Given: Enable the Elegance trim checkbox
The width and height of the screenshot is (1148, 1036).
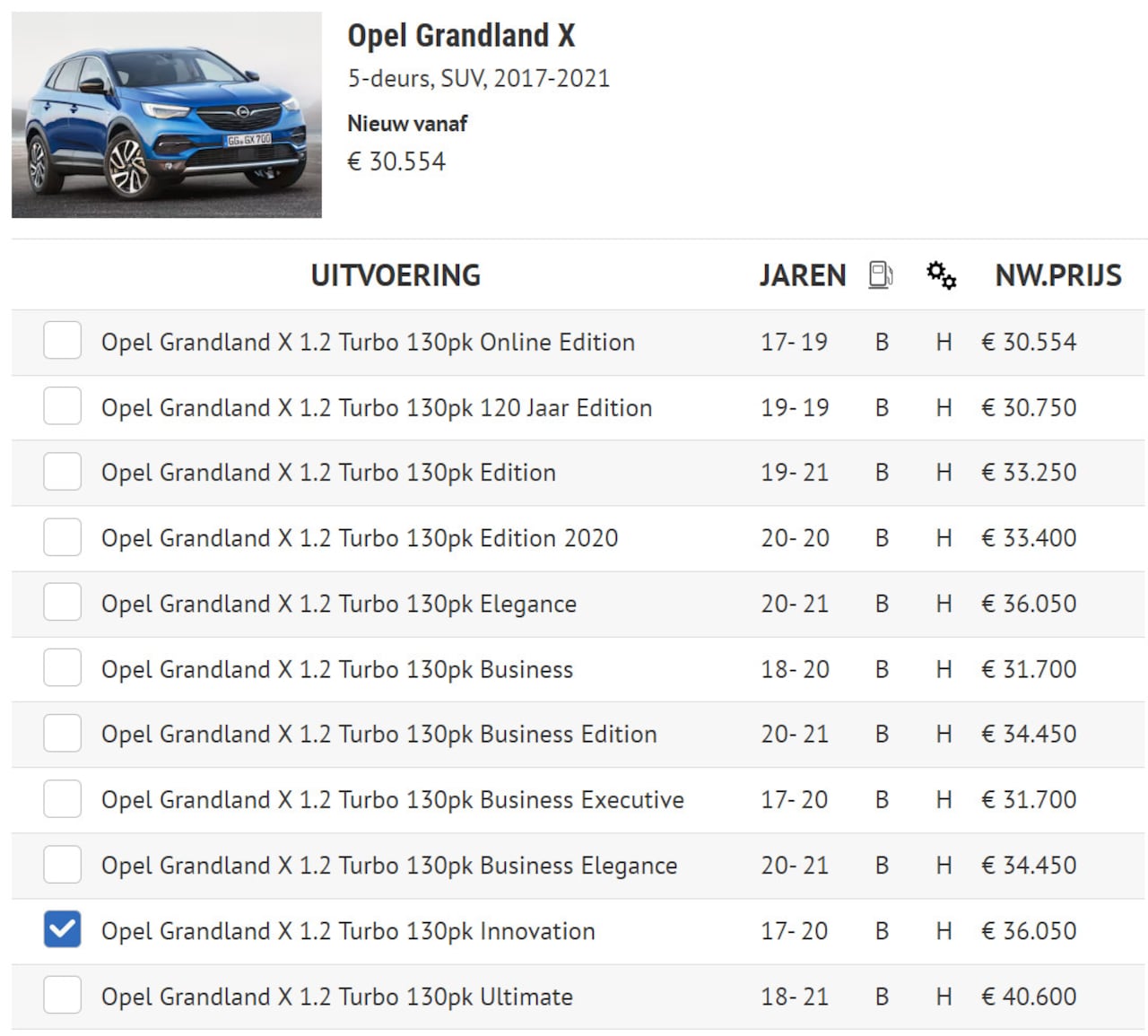Looking at the screenshot, I should [63, 603].
